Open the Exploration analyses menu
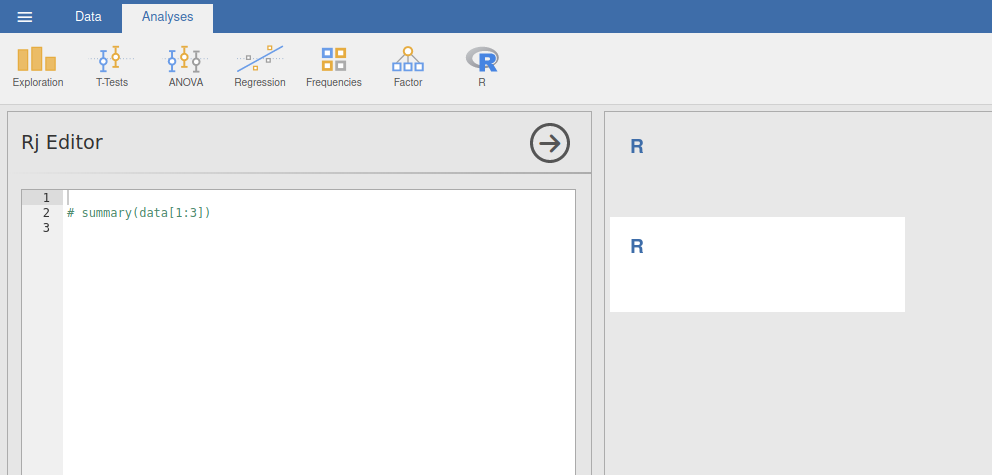992x475 pixels. (x=38, y=67)
